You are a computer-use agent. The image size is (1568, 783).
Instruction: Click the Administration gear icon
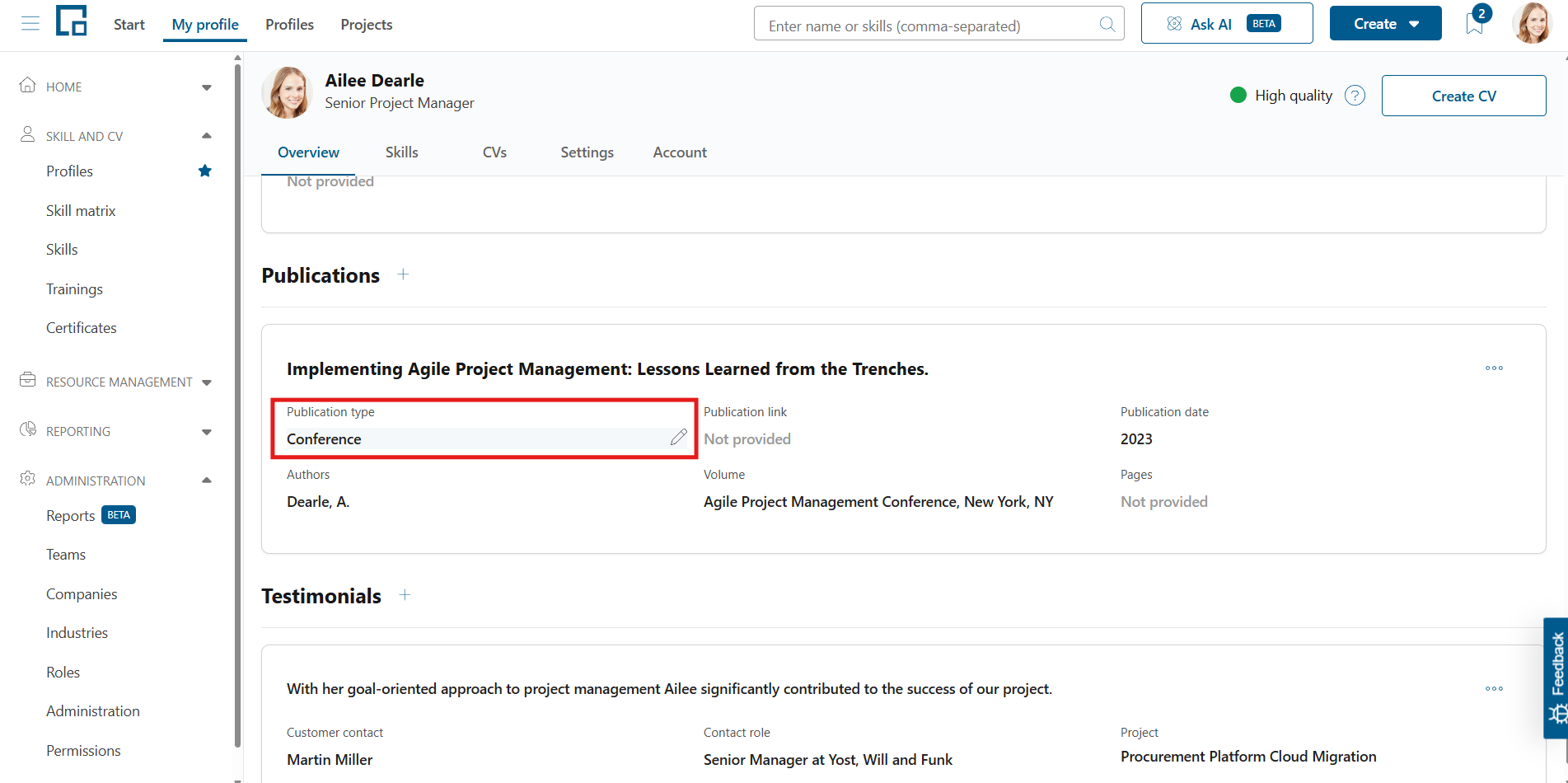[x=28, y=479]
